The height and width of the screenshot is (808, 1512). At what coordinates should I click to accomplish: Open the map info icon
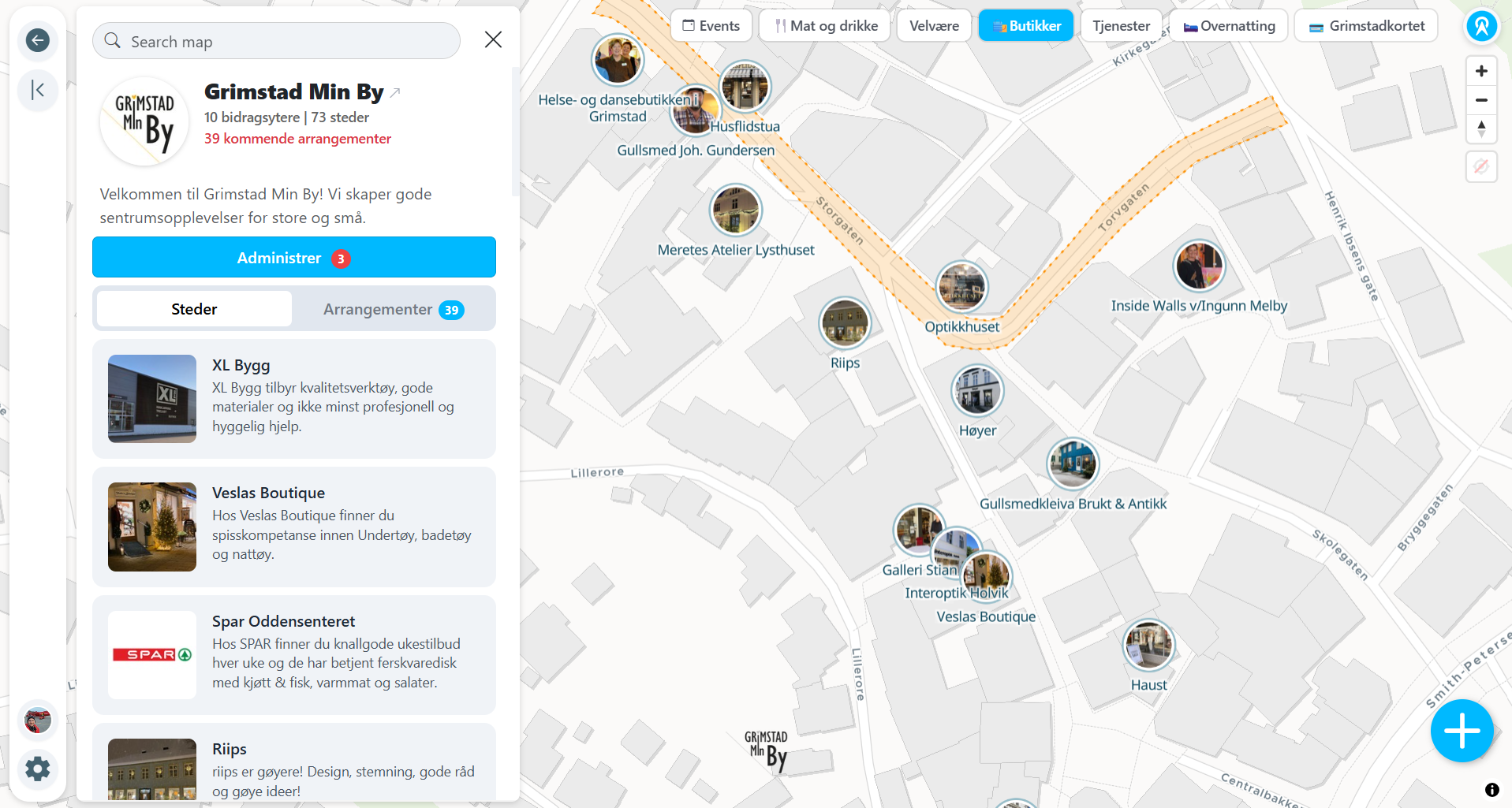(x=1491, y=790)
